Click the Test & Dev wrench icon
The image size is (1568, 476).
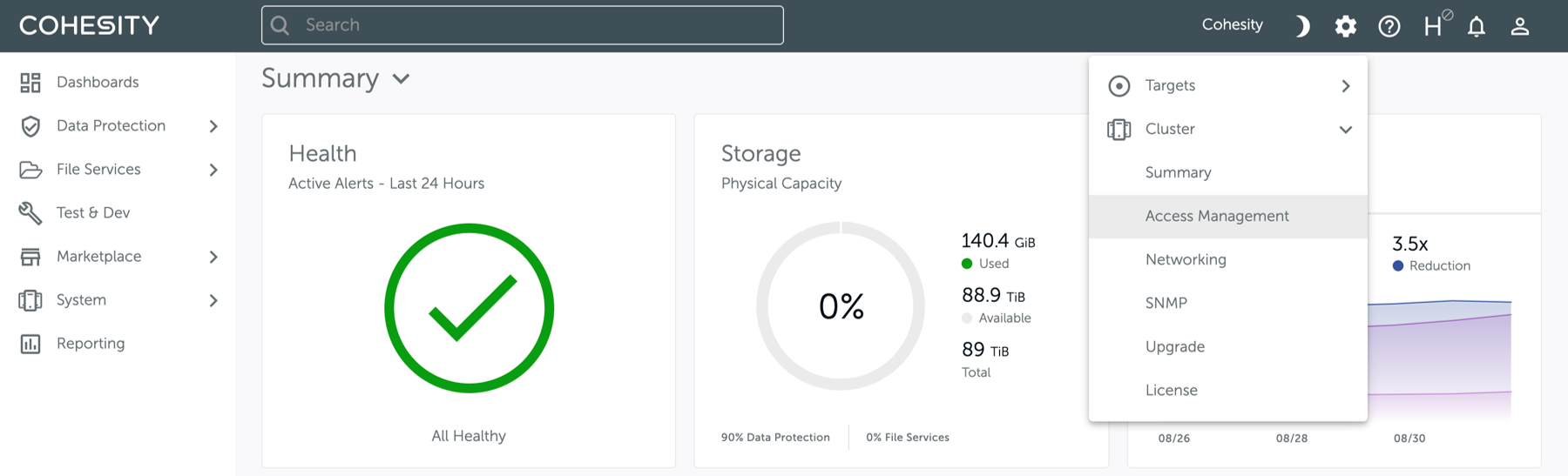coord(30,213)
